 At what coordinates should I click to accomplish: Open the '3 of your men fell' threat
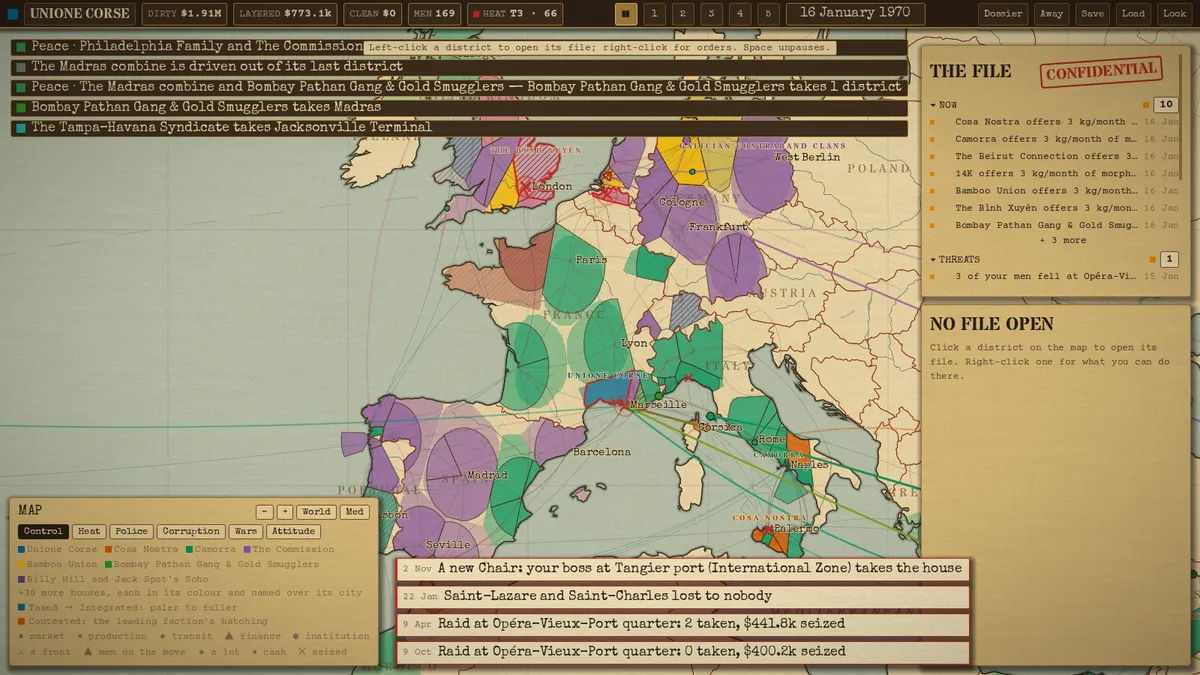[1055, 277]
